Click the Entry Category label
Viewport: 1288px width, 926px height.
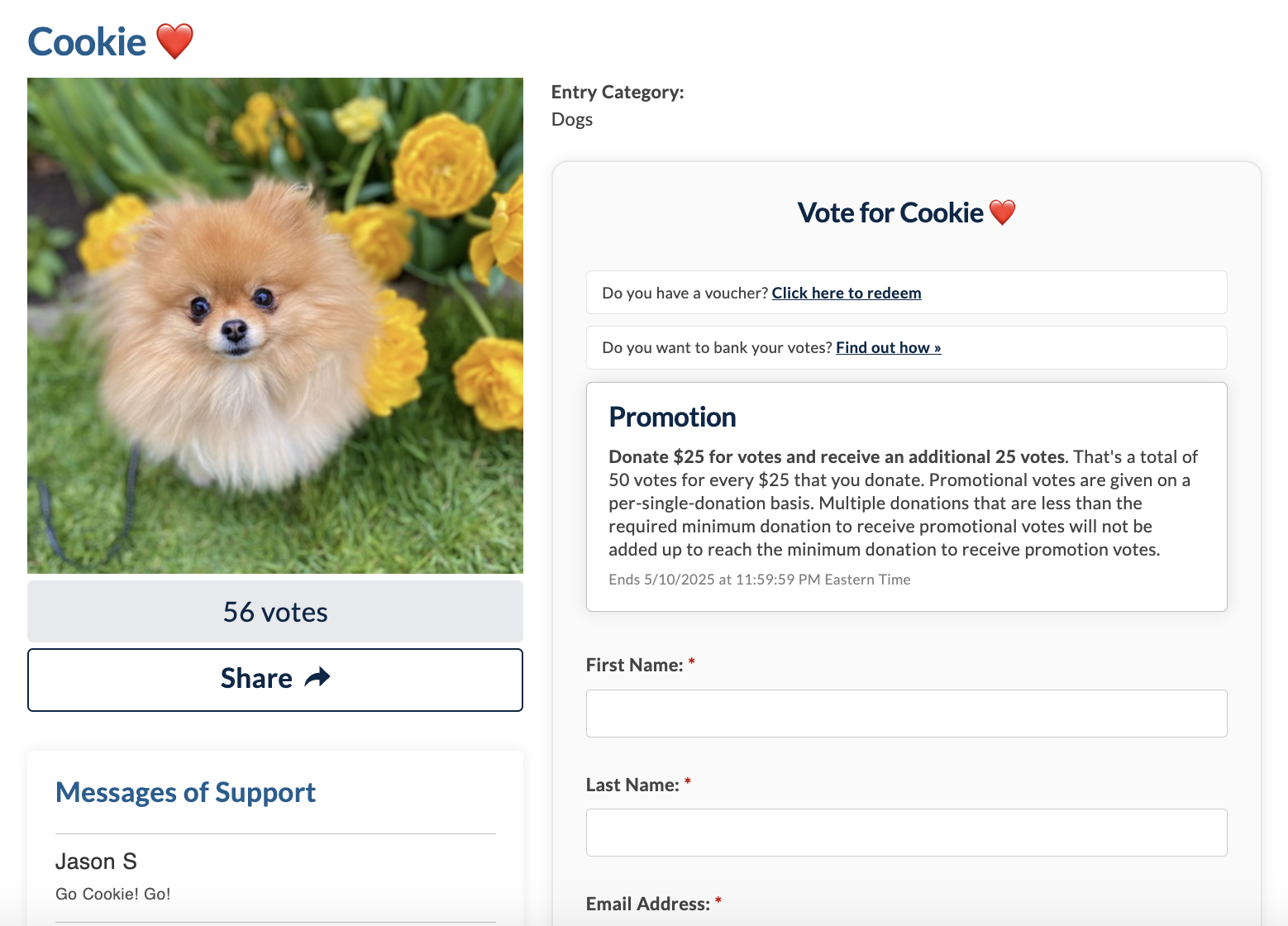(x=618, y=92)
